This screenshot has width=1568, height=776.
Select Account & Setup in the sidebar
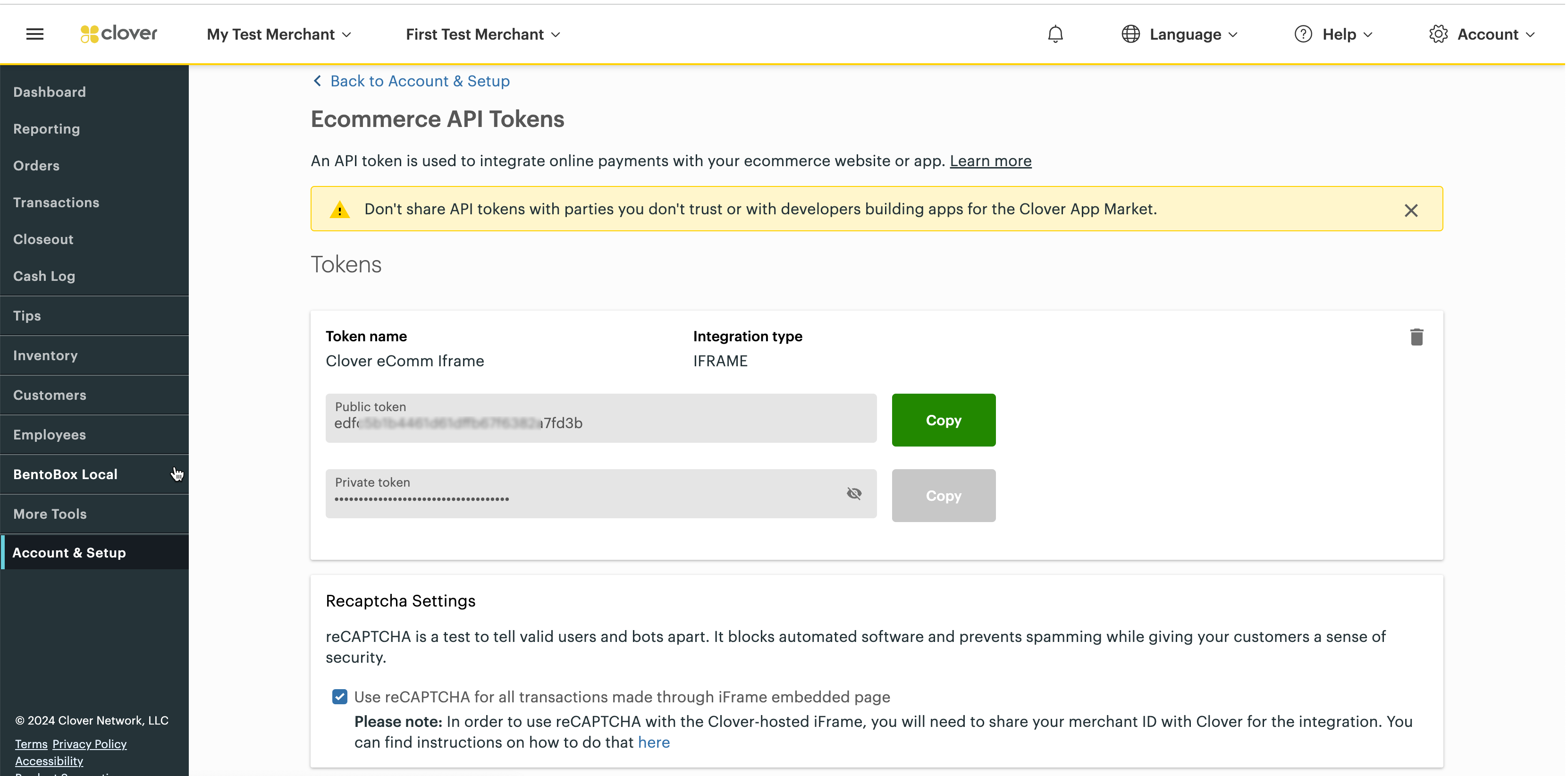[94, 553]
